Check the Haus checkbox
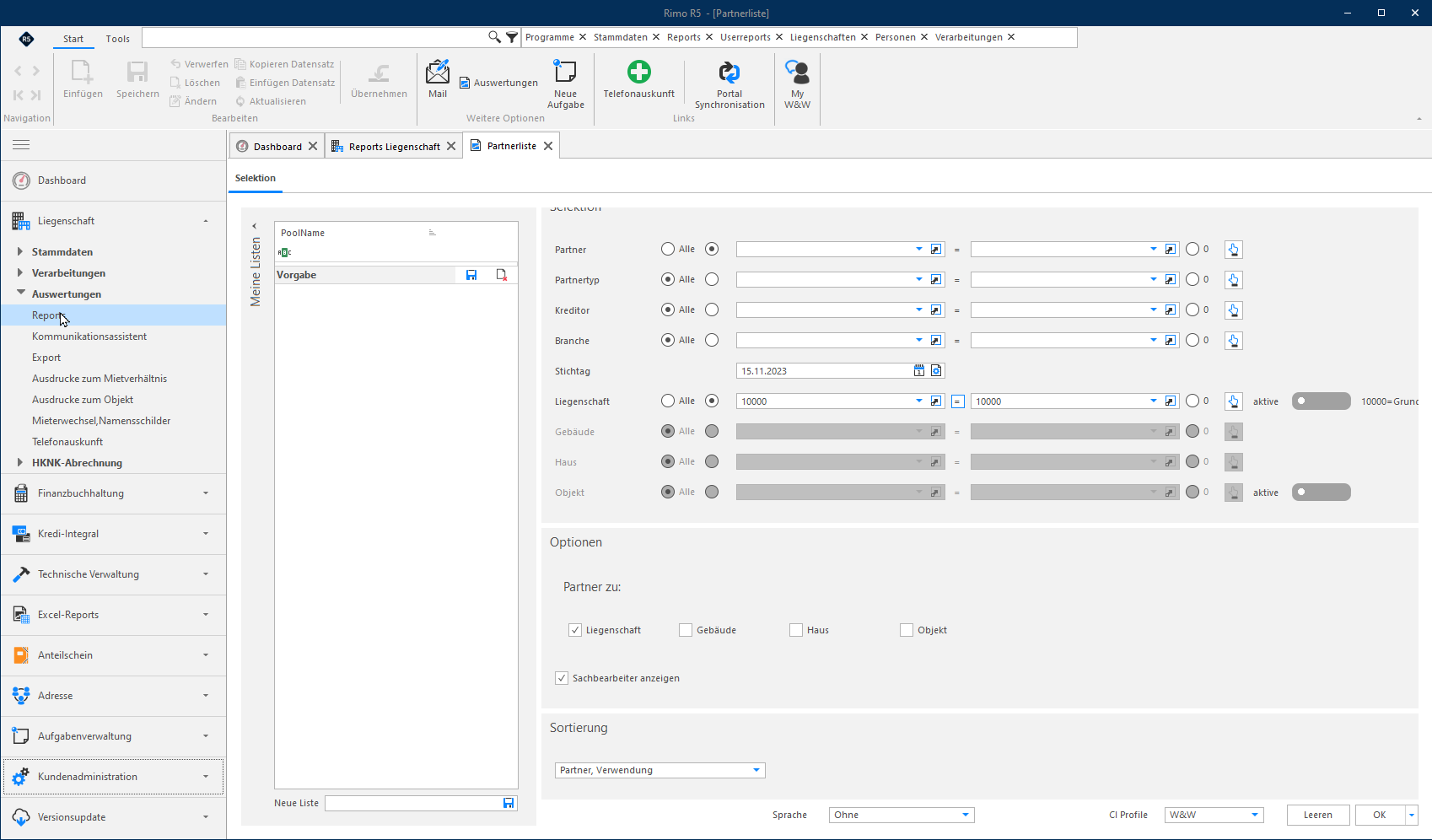This screenshot has height=840, width=1432. click(x=796, y=630)
